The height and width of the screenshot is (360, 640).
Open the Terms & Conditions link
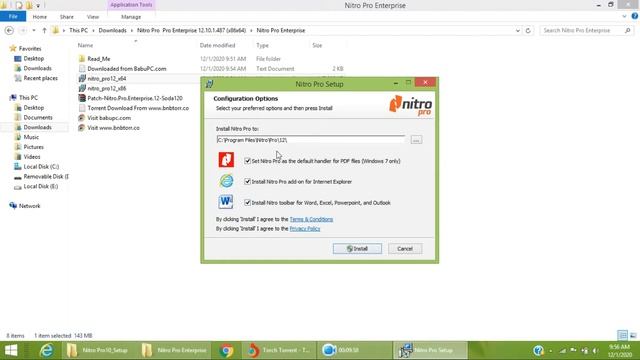point(311,219)
